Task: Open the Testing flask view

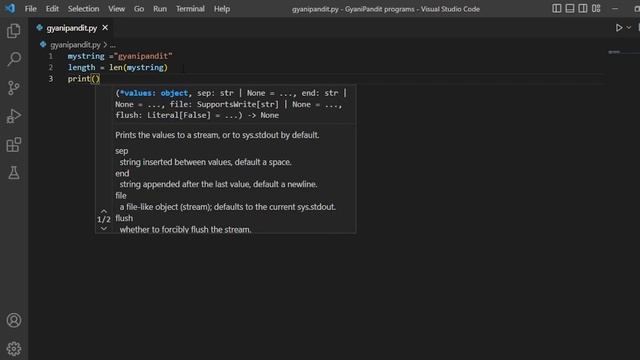Action: (x=13, y=173)
